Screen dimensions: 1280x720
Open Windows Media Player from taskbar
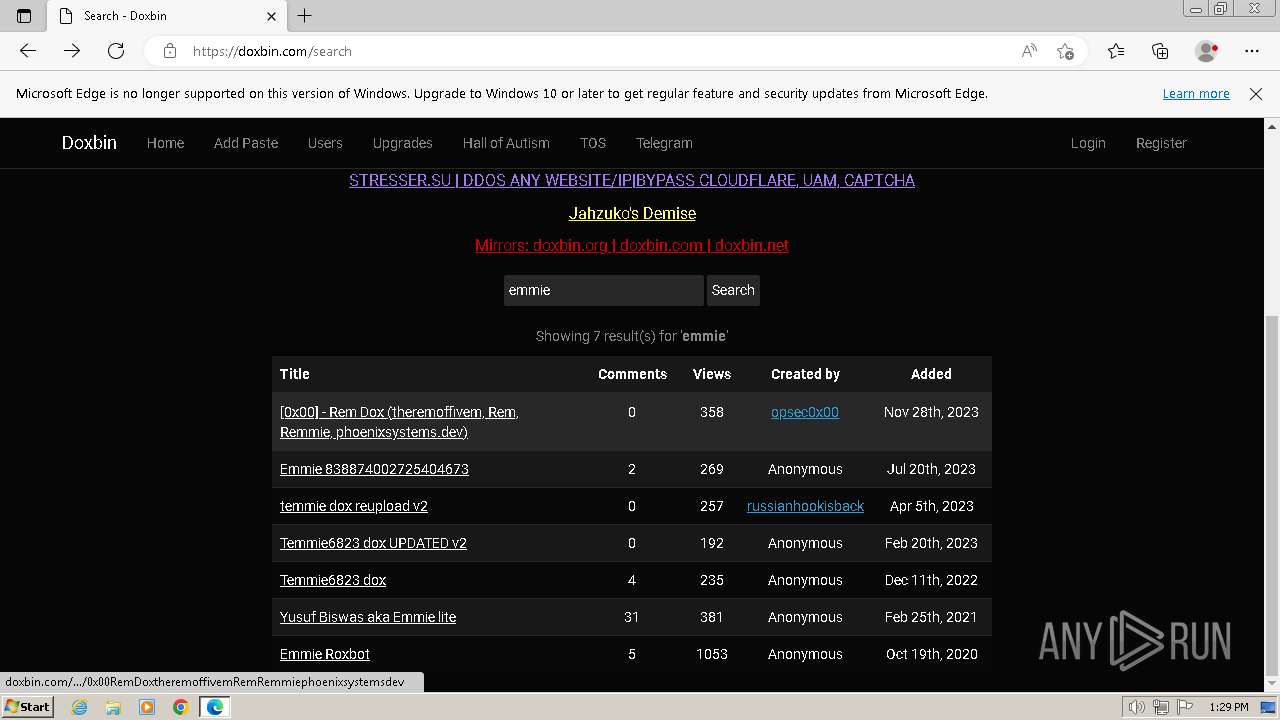(147, 707)
